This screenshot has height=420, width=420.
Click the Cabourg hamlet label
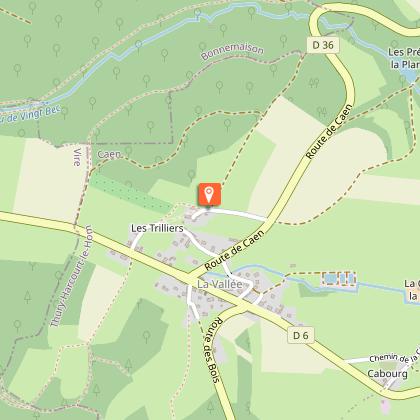pyautogui.click(x=387, y=374)
